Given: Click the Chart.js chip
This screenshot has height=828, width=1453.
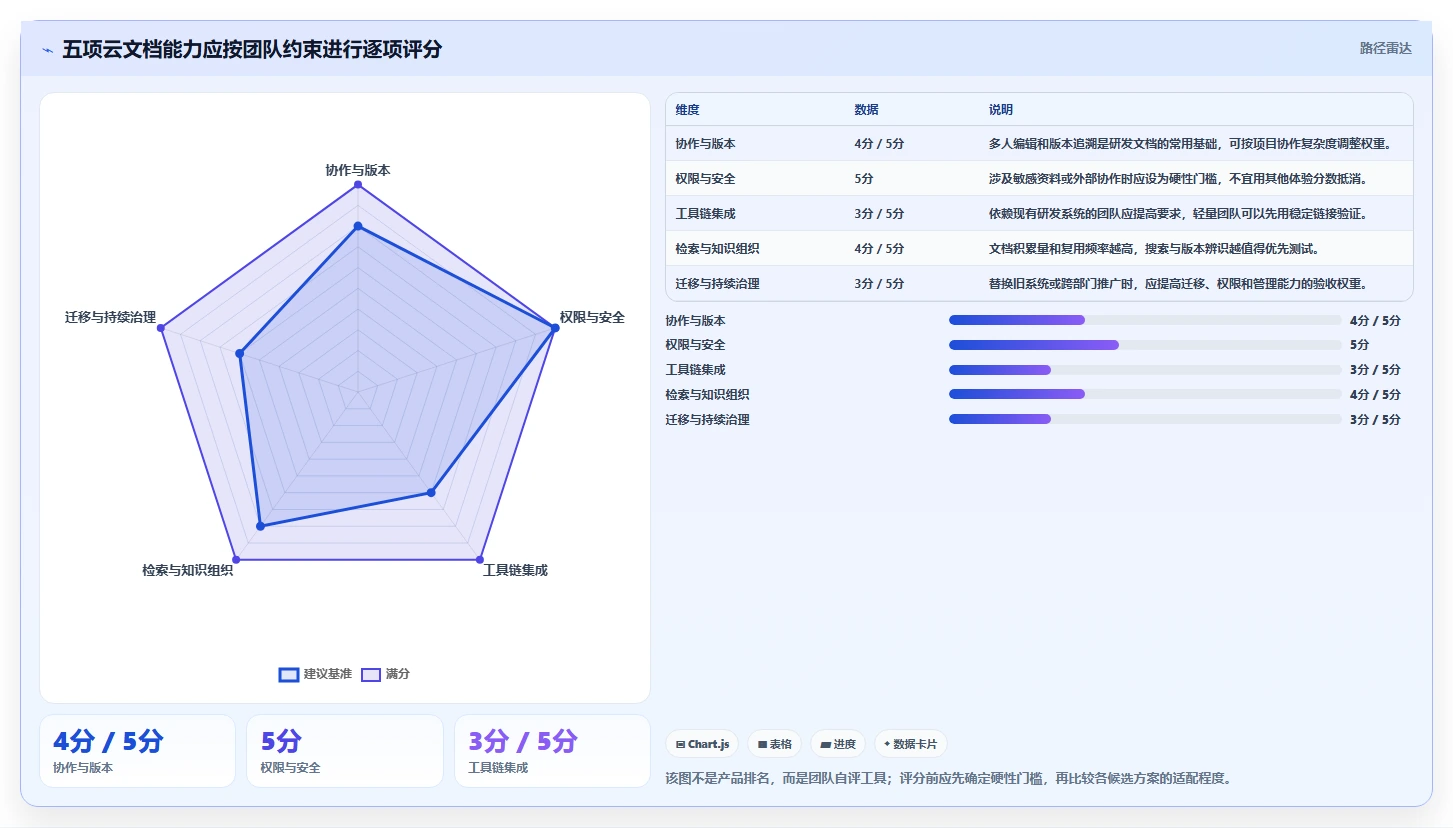Looking at the screenshot, I should coord(702,744).
